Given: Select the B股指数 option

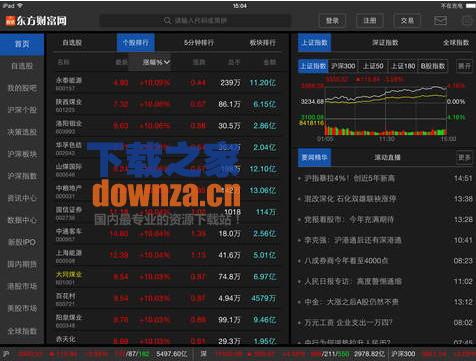Looking at the screenshot, I should [433, 66].
